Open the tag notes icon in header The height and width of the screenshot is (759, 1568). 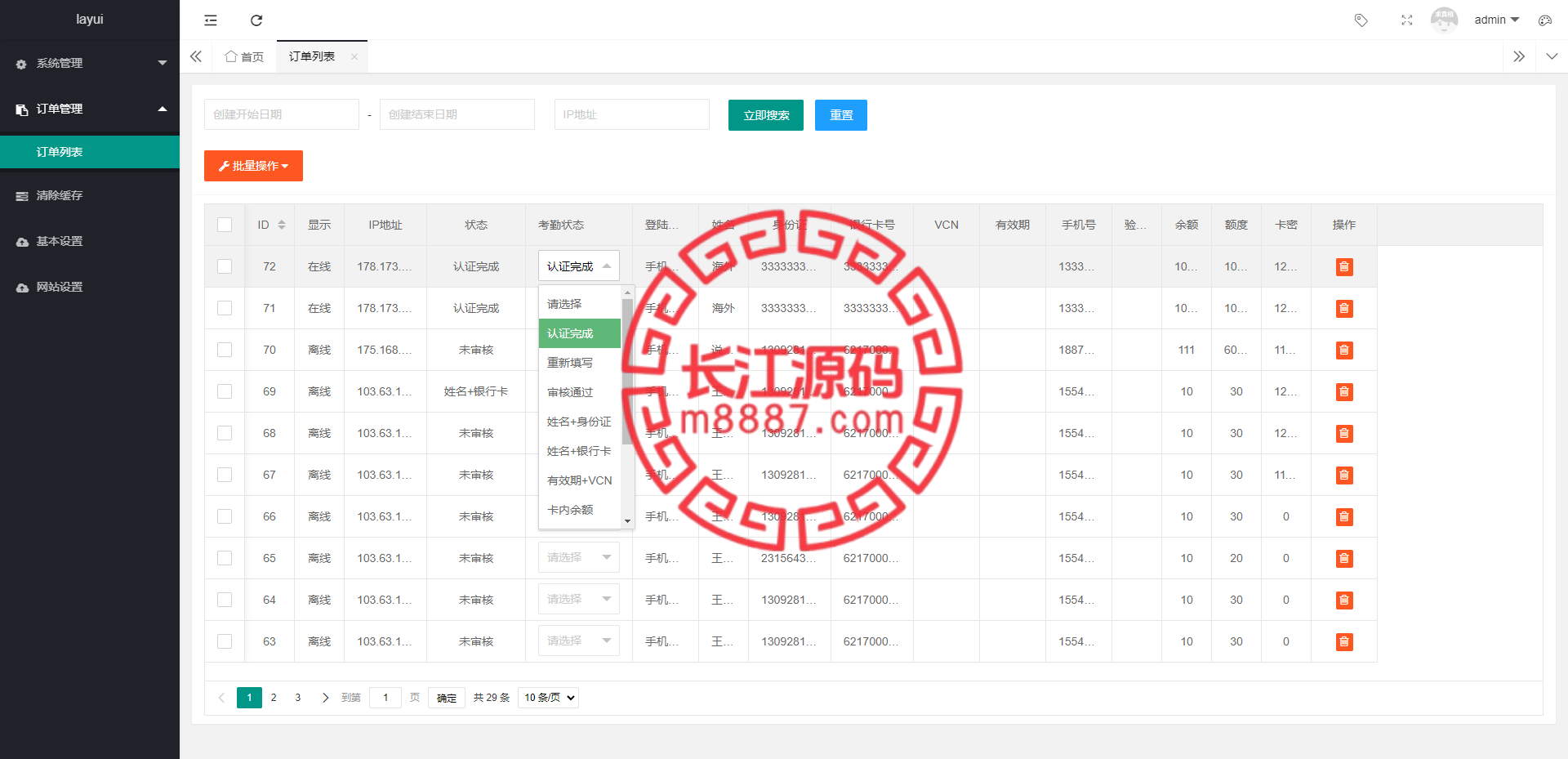tap(1361, 20)
